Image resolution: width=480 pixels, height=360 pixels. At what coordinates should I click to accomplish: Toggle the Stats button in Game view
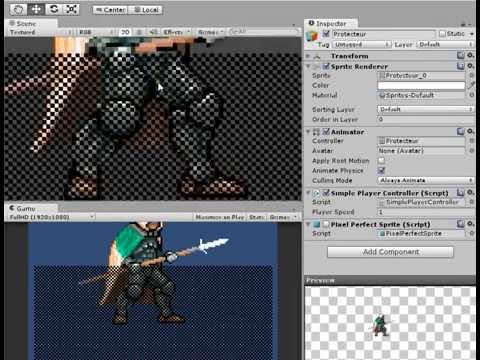pos(256,217)
